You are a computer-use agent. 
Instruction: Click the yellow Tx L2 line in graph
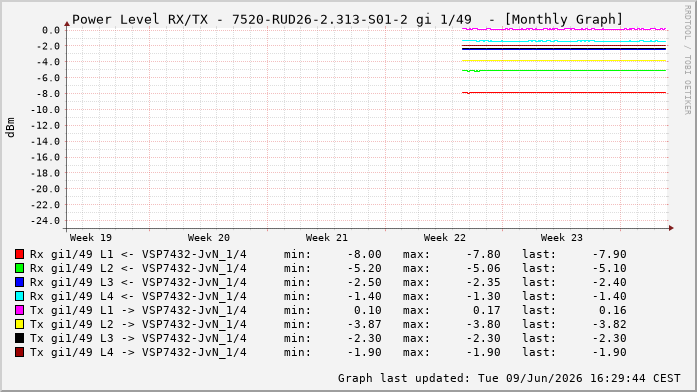(x=565, y=61)
